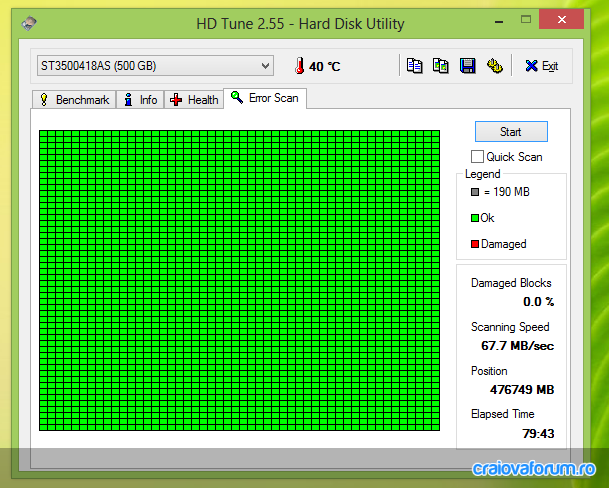The height and width of the screenshot is (488, 609).
Task: Open the Health tab
Action: point(194,100)
